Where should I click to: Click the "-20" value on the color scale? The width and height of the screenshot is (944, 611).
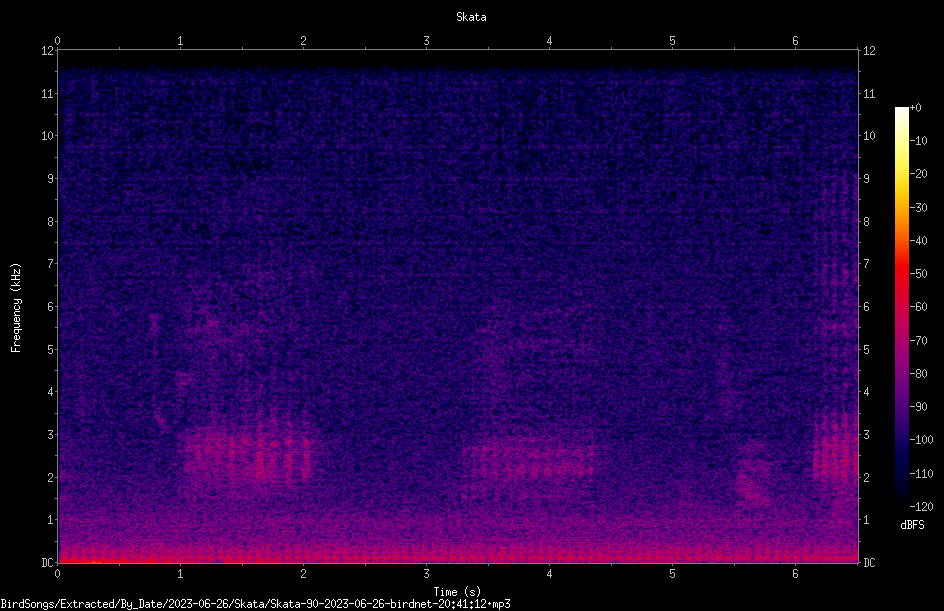pos(918,174)
